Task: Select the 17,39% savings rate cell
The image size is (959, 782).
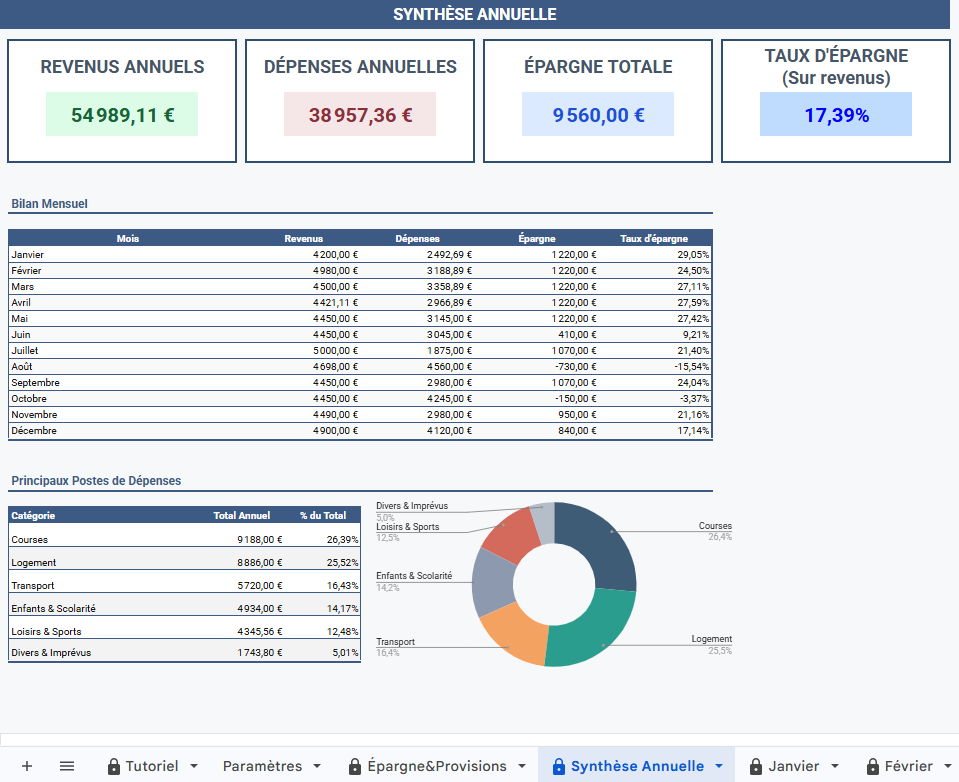Action: click(x=836, y=115)
